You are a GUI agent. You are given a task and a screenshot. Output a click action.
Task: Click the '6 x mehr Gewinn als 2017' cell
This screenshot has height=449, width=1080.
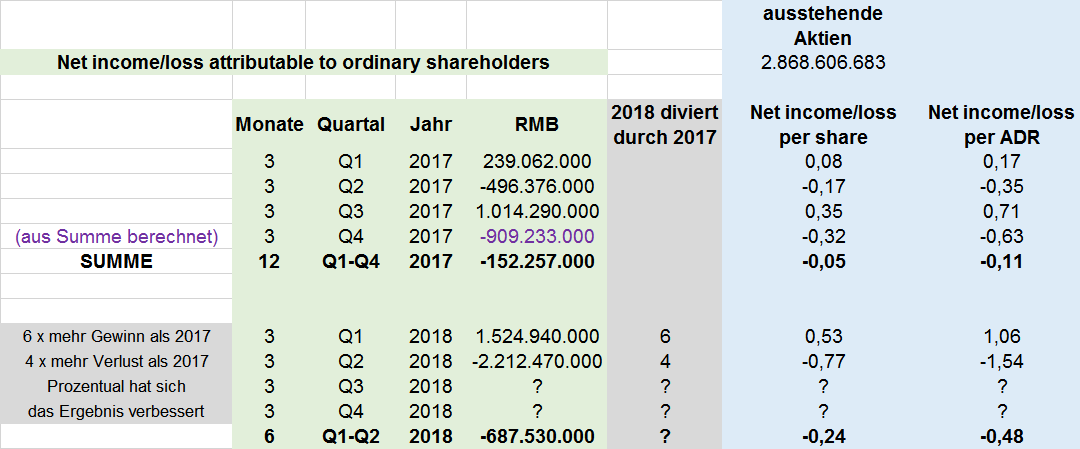(116, 336)
